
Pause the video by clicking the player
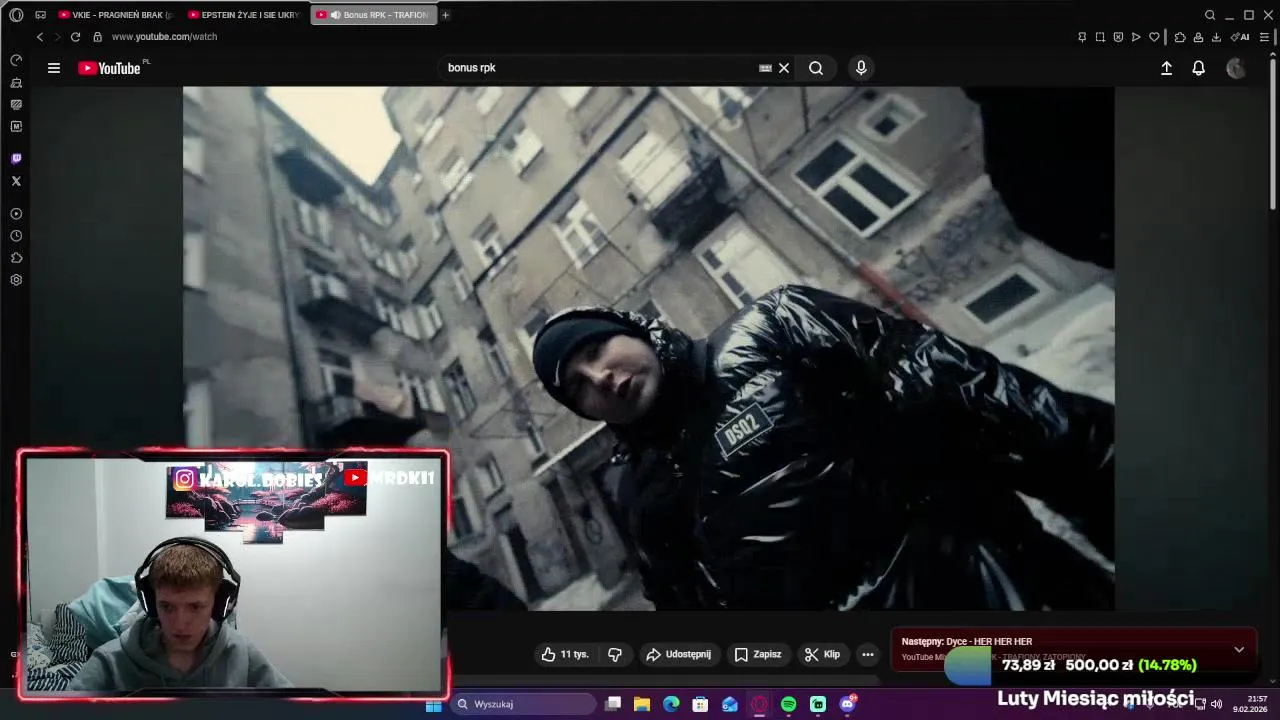click(x=648, y=348)
